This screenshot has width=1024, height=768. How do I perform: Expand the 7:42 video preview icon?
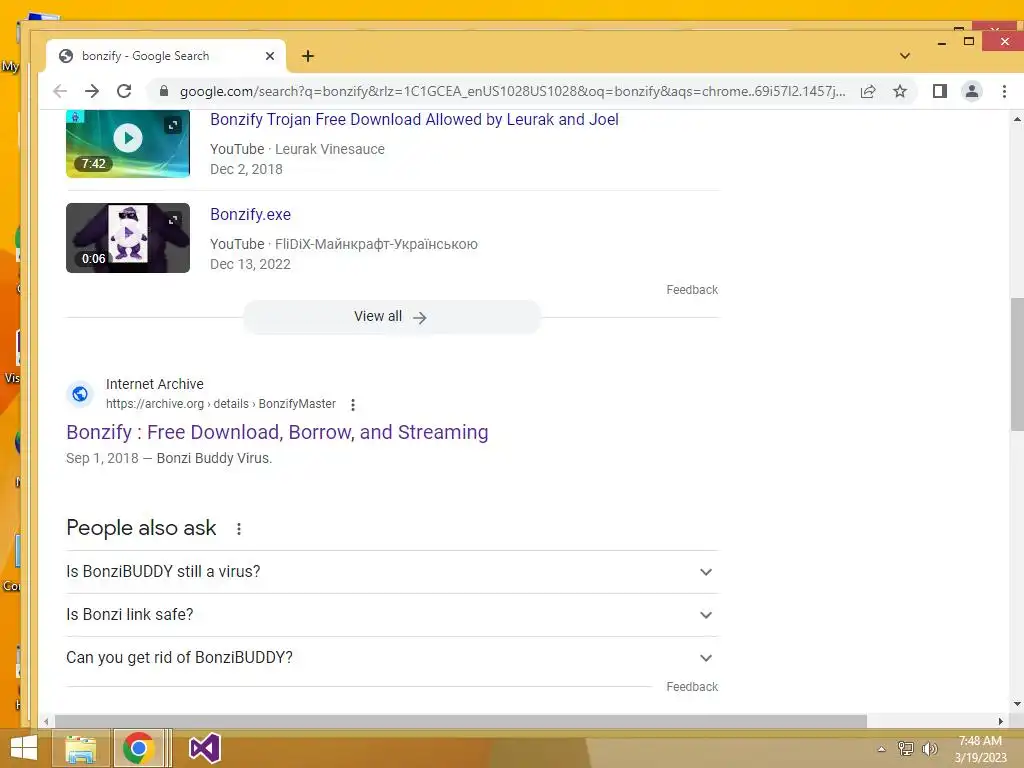[x=173, y=125]
